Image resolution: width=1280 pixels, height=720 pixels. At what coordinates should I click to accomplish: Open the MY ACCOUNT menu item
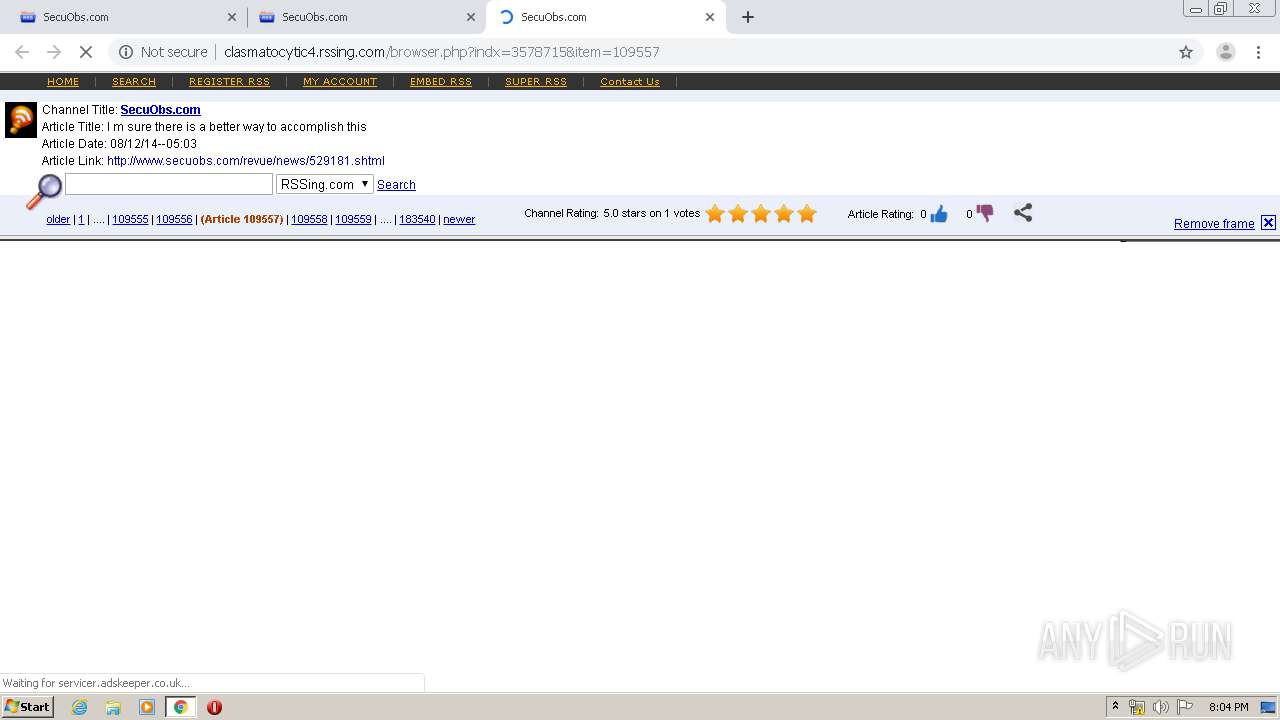tap(340, 82)
